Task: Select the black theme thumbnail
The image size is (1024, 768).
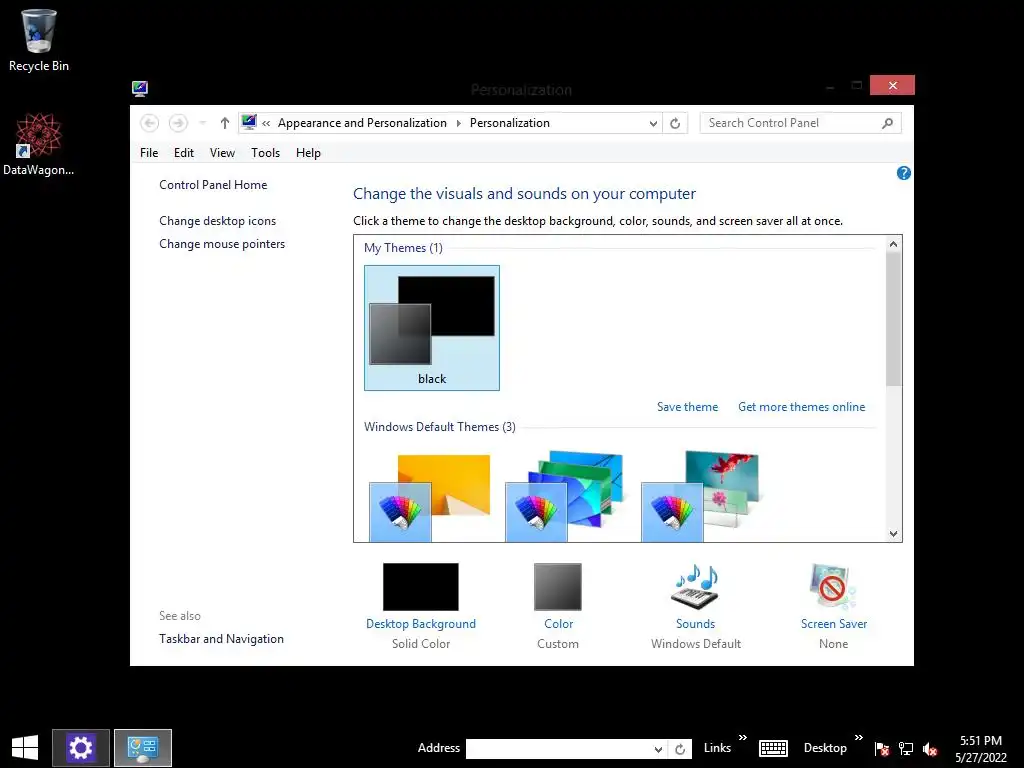Action: click(432, 328)
